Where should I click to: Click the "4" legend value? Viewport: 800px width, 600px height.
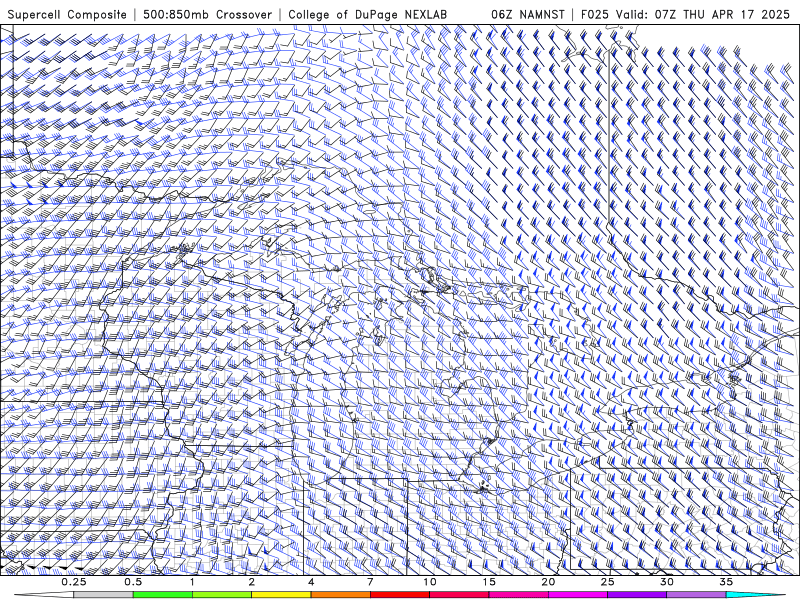pos(311,582)
